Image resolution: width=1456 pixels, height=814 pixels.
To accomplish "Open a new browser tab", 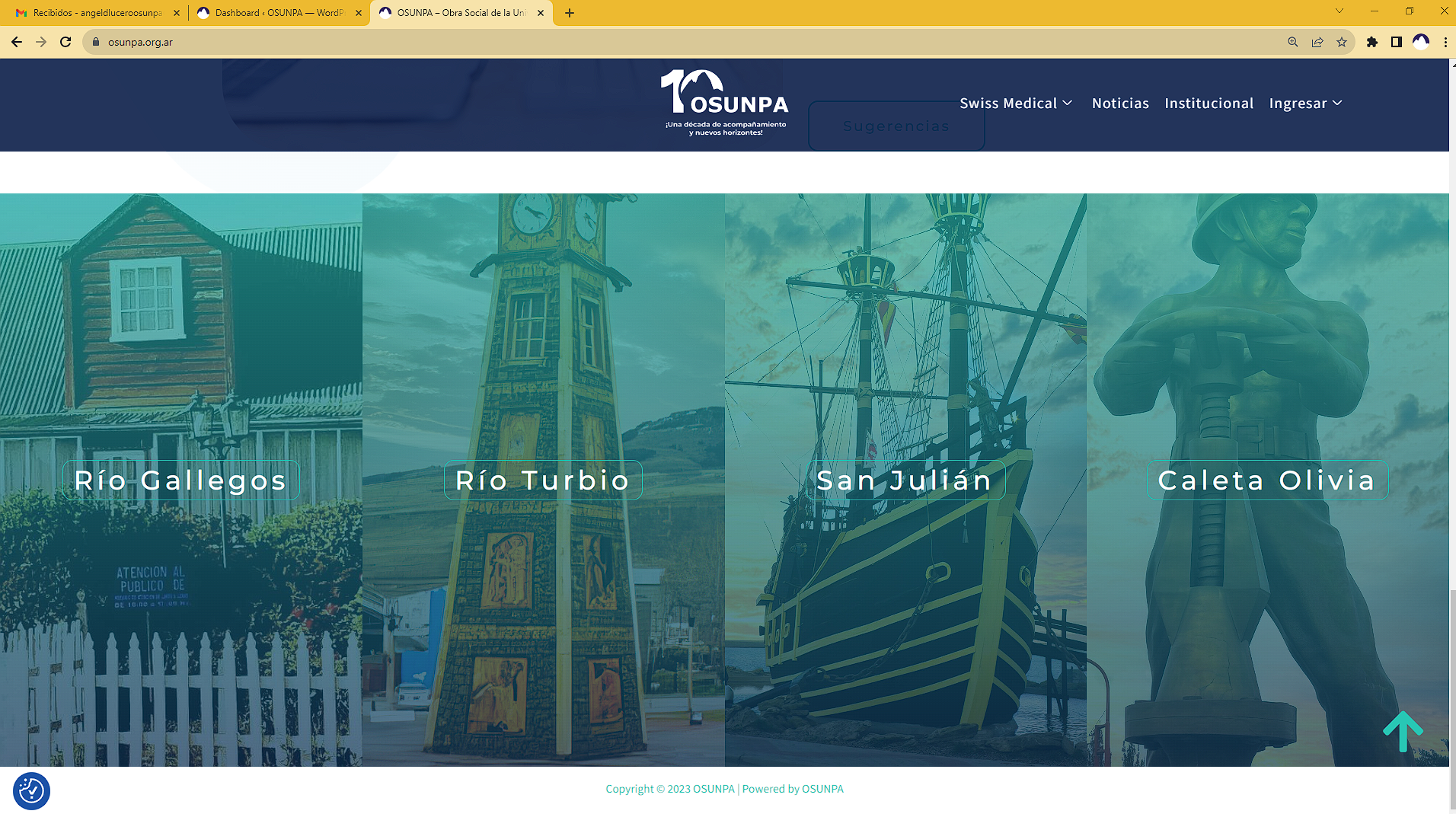I will 570,13.
